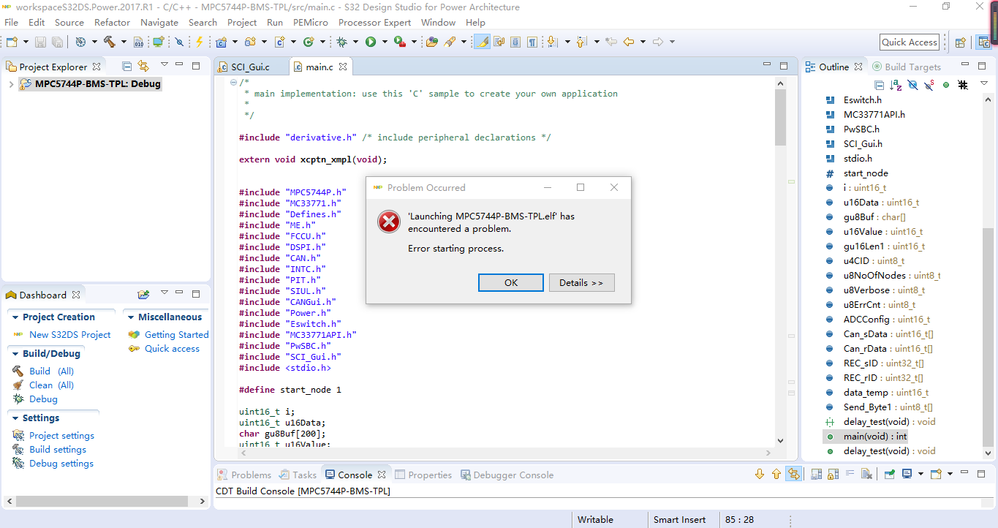Open the Outline view menu triangle

coord(984,84)
